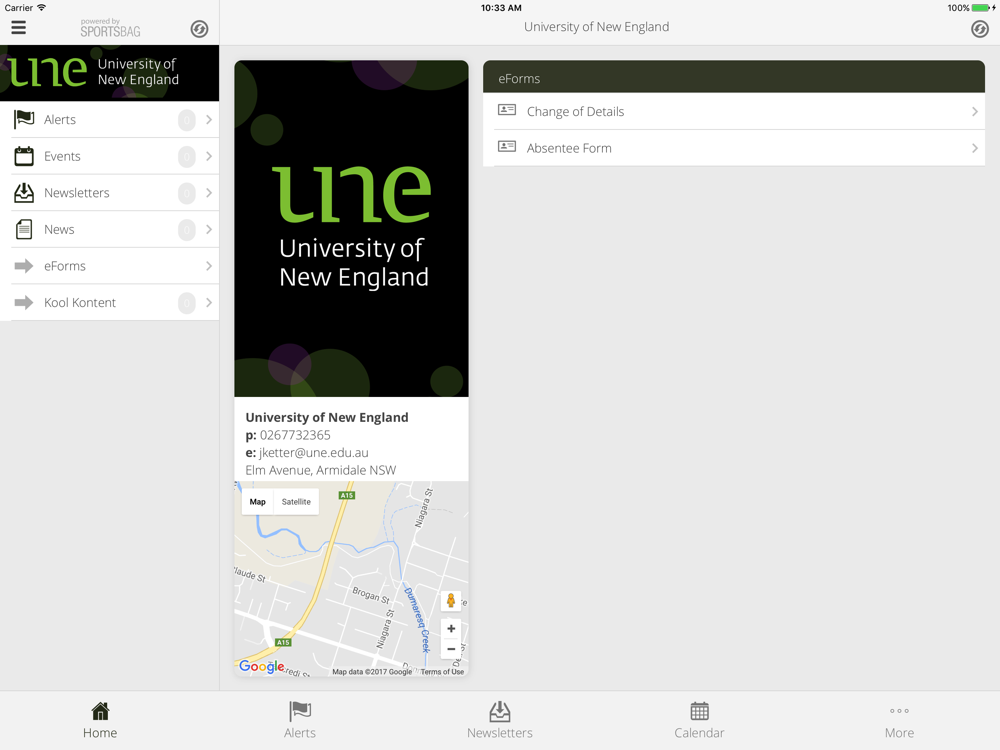Click the eForms arrow icon in sidebar
This screenshot has width=1000, height=750.
coord(24,266)
